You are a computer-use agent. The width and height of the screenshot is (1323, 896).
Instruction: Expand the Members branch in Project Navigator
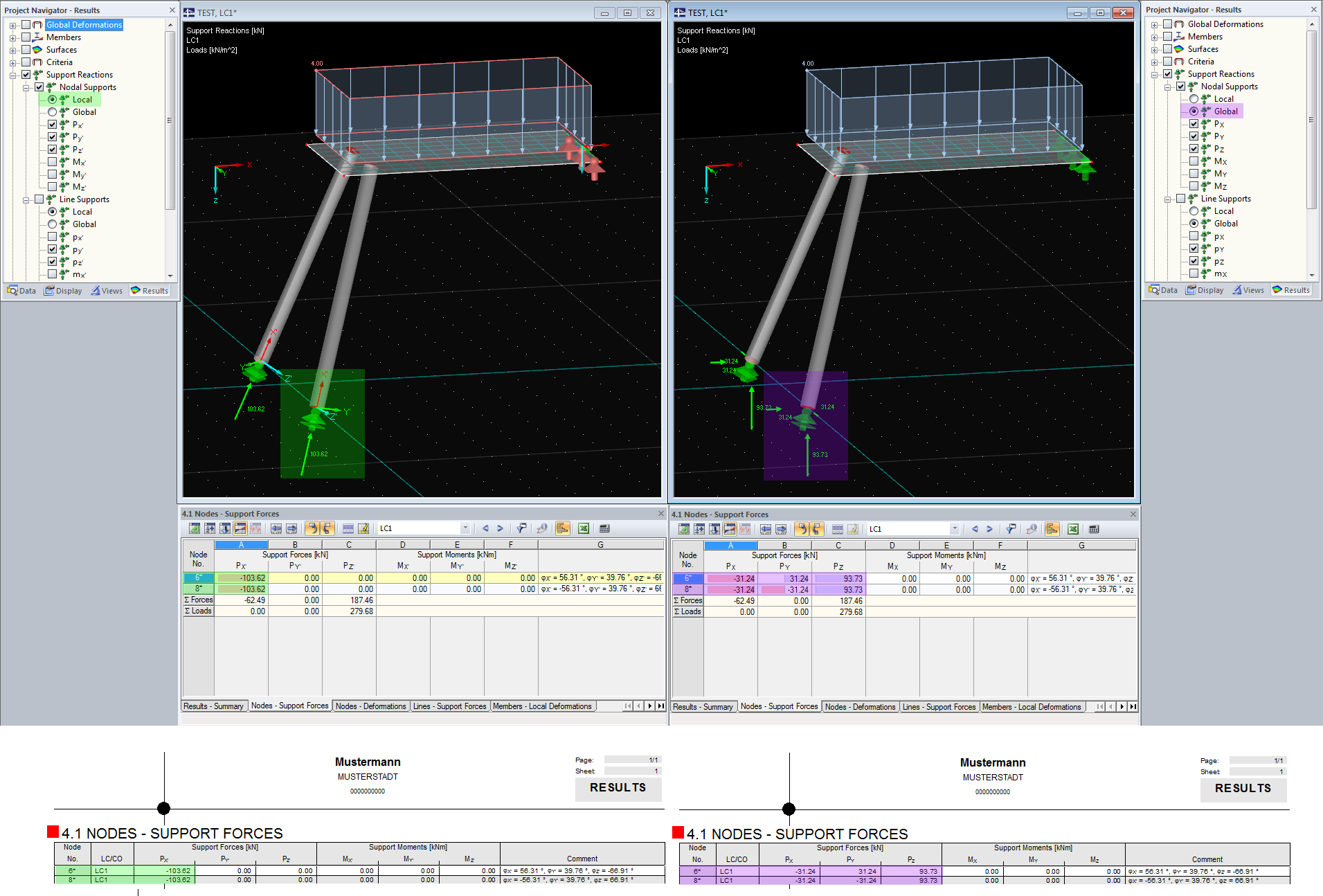click(x=12, y=37)
